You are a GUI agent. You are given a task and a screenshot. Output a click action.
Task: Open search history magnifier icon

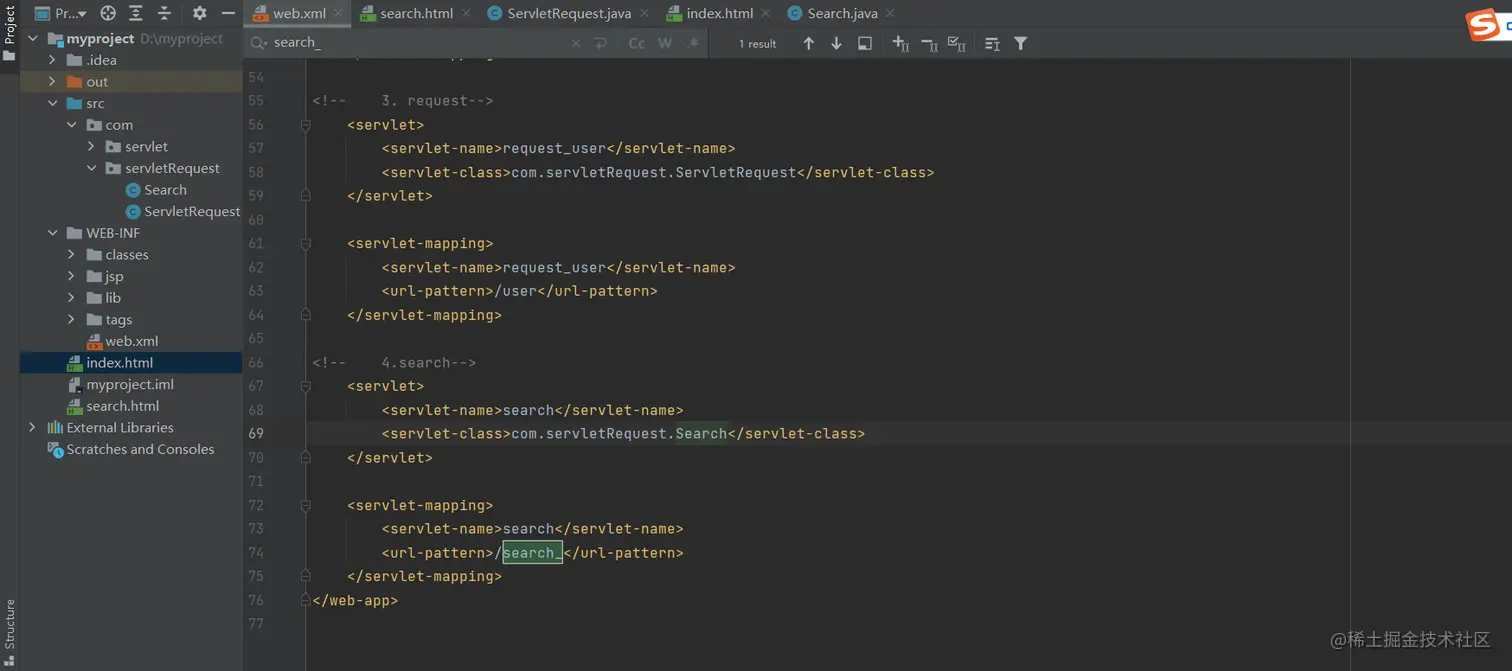pos(258,43)
